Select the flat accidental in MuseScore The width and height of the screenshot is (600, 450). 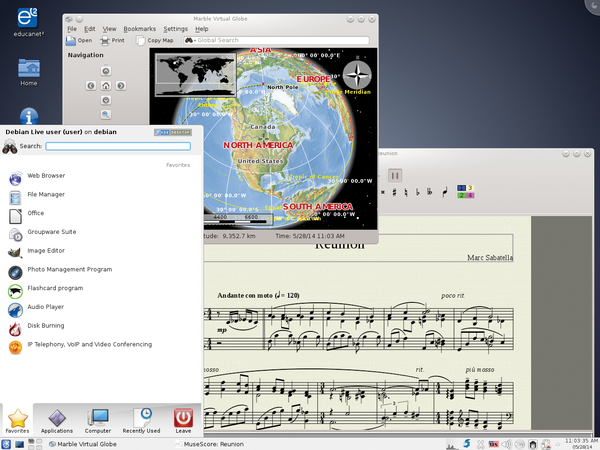pos(417,192)
